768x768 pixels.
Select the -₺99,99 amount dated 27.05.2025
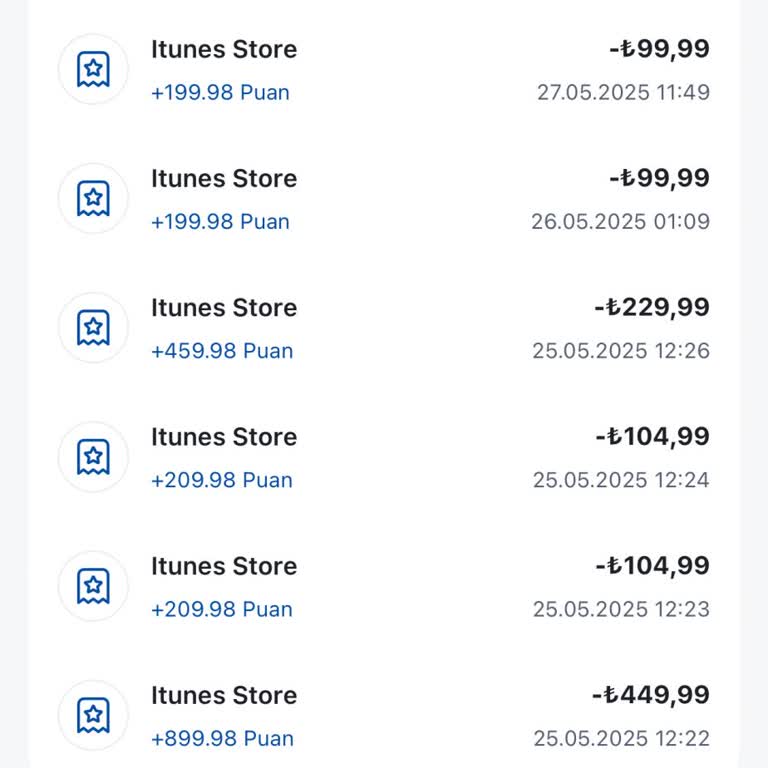pyautogui.click(x=659, y=49)
